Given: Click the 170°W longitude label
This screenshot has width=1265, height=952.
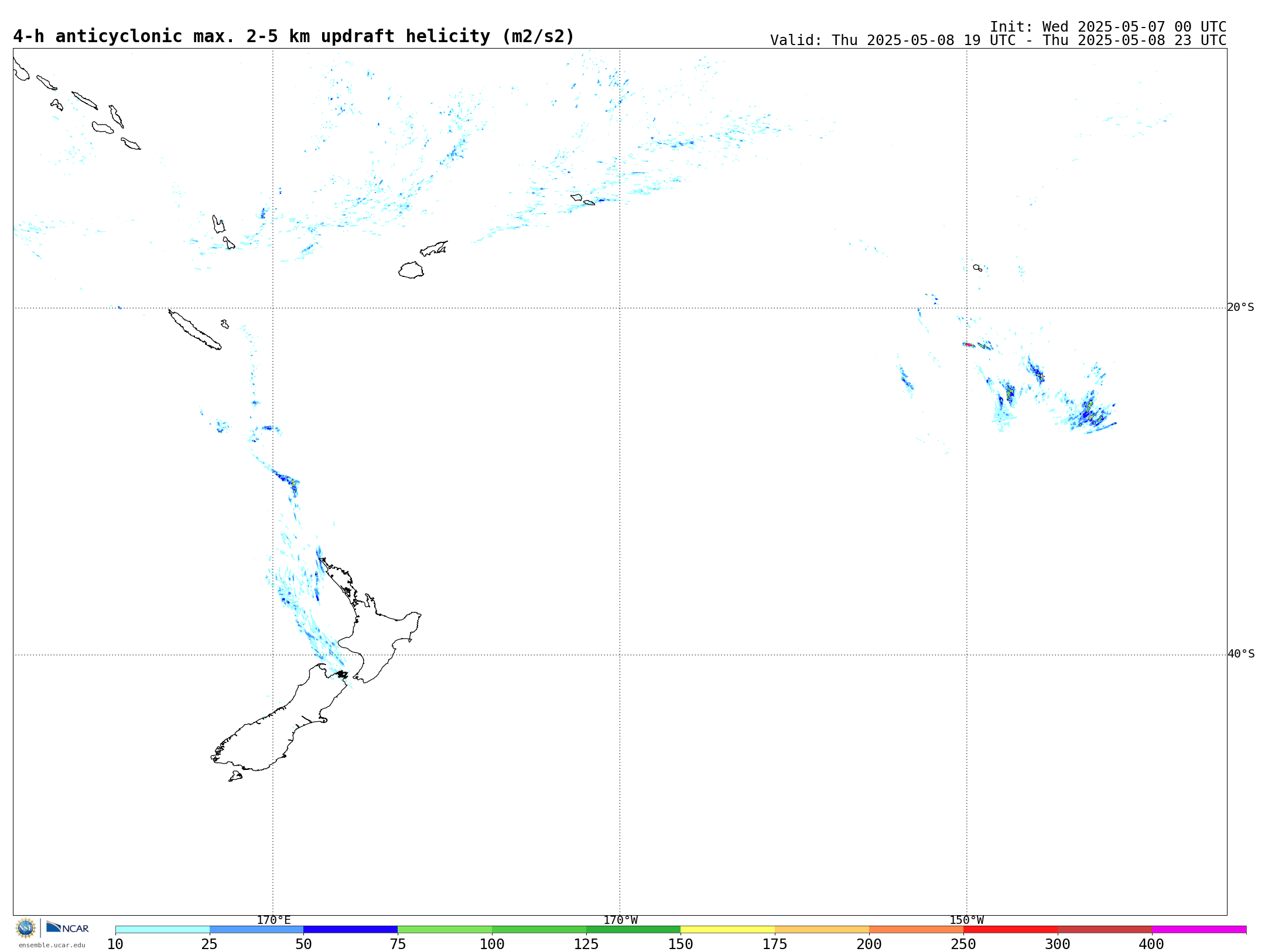Looking at the screenshot, I should click(621, 920).
